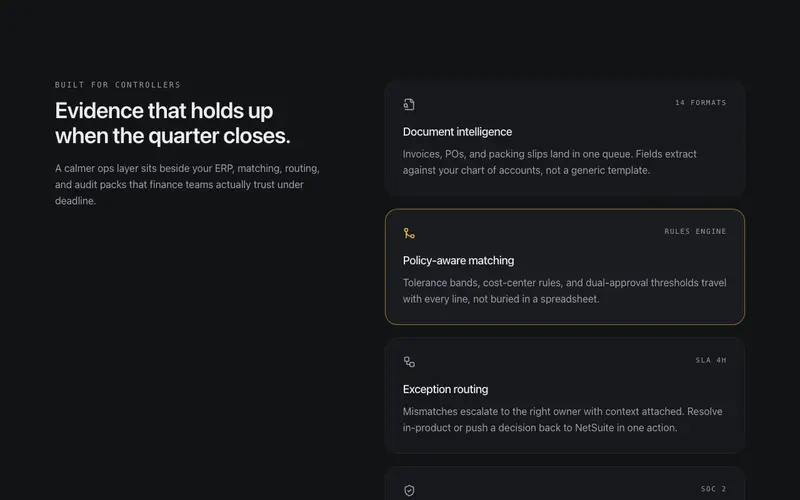800x500 pixels.
Task: Select the Document intelligence heading
Action: pyautogui.click(x=457, y=132)
